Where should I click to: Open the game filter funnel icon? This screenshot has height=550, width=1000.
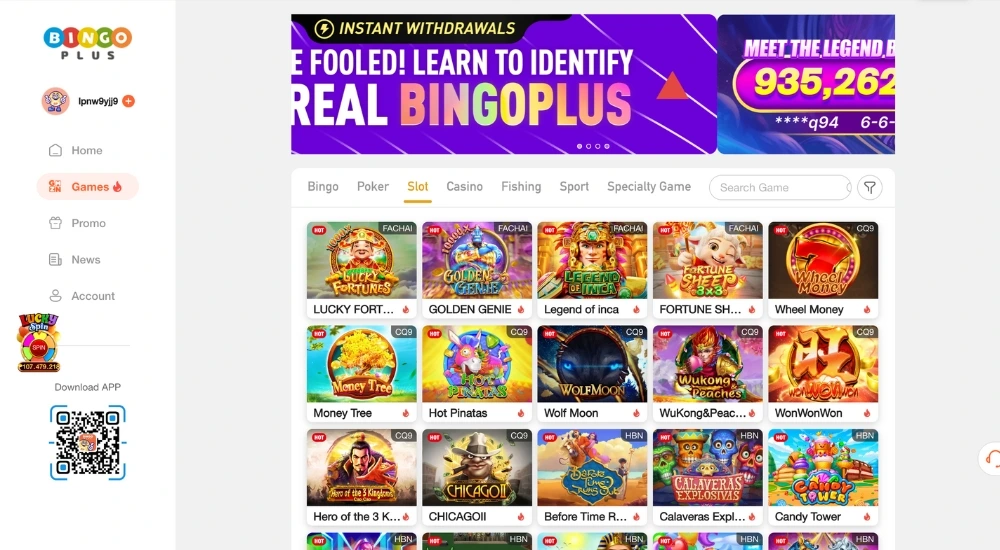[x=870, y=188]
